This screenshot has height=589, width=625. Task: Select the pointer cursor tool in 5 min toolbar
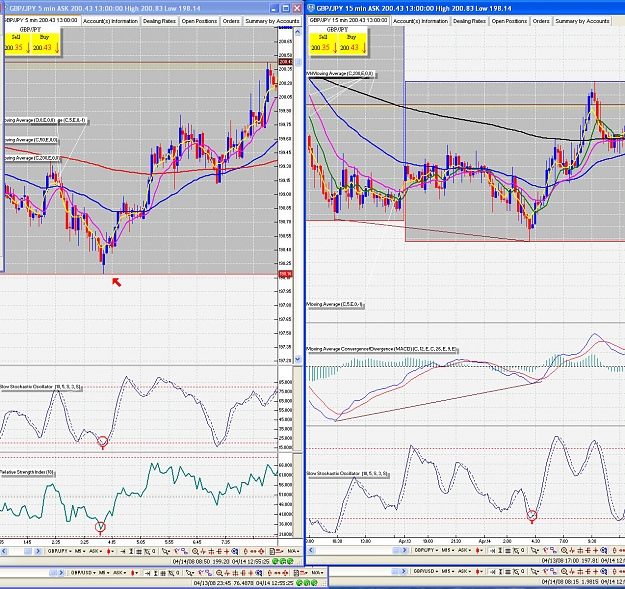pos(165,551)
